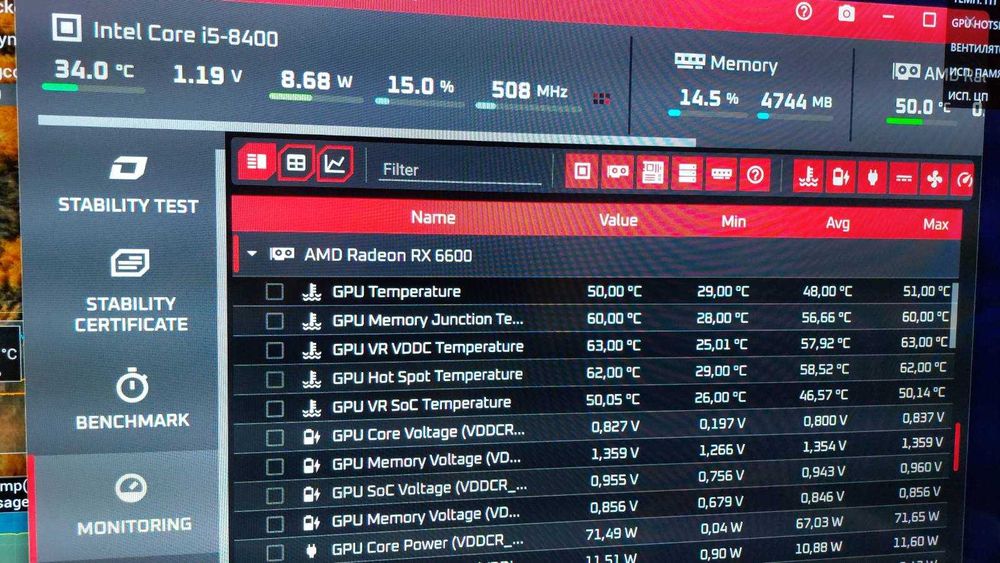Click thermometer icon of GPU Temperature row
The image size is (1000, 563).
[311, 292]
